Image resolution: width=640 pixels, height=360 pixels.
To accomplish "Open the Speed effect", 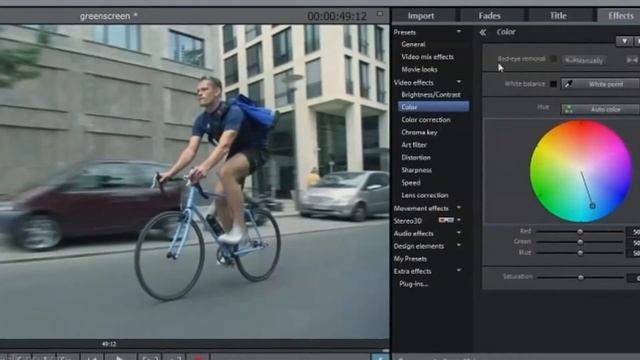I will click(411, 183).
